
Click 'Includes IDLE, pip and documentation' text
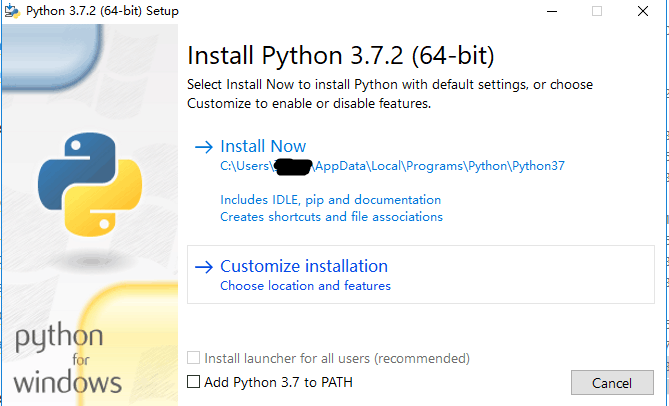click(x=330, y=200)
